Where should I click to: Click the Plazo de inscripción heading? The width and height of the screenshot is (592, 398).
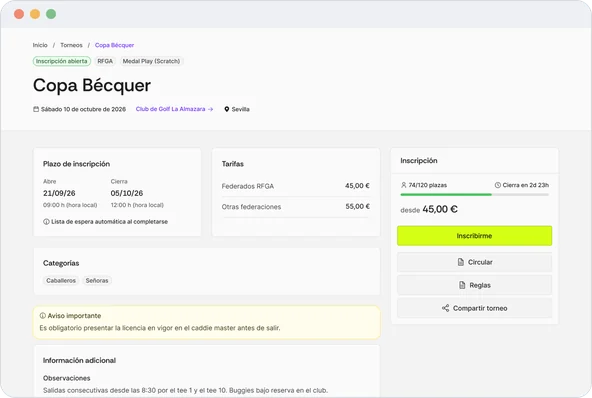(76, 164)
